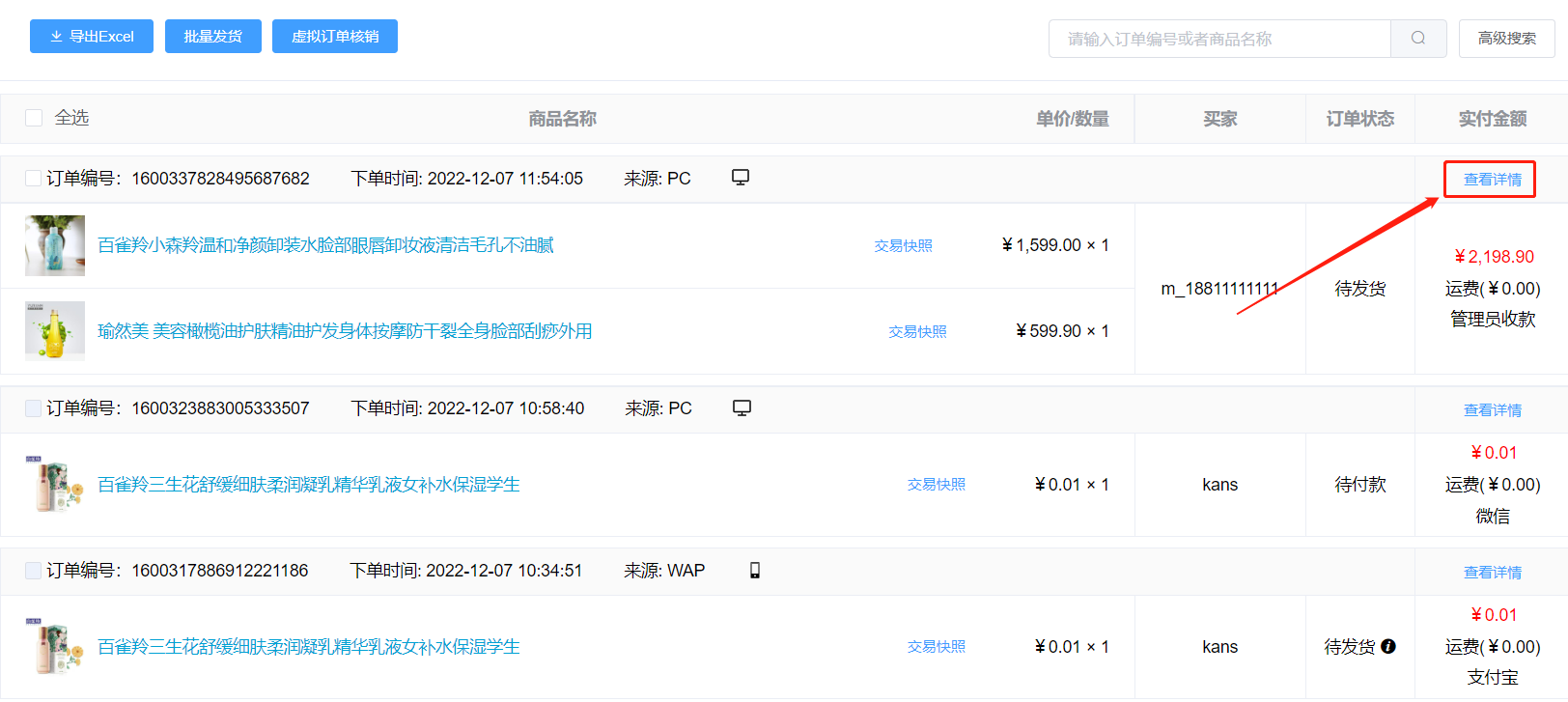Click buyer kans in the 待付款 order

[x=1219, y=485]
